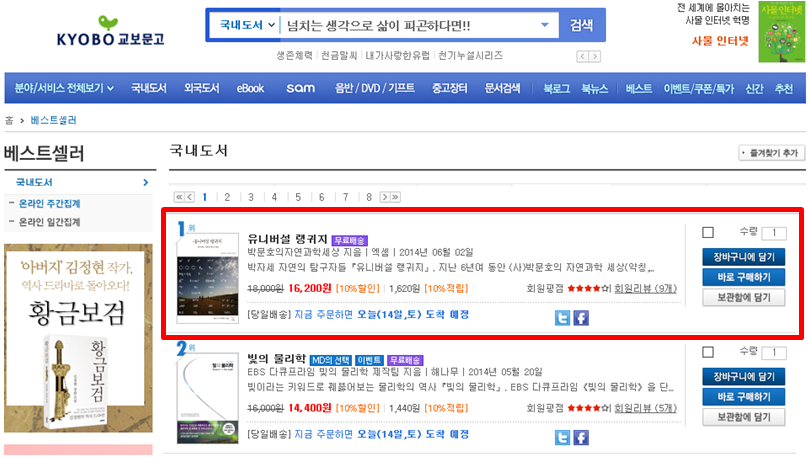808x458 pixels.
Task: Click the Kyobo logo
Action: 110,31
